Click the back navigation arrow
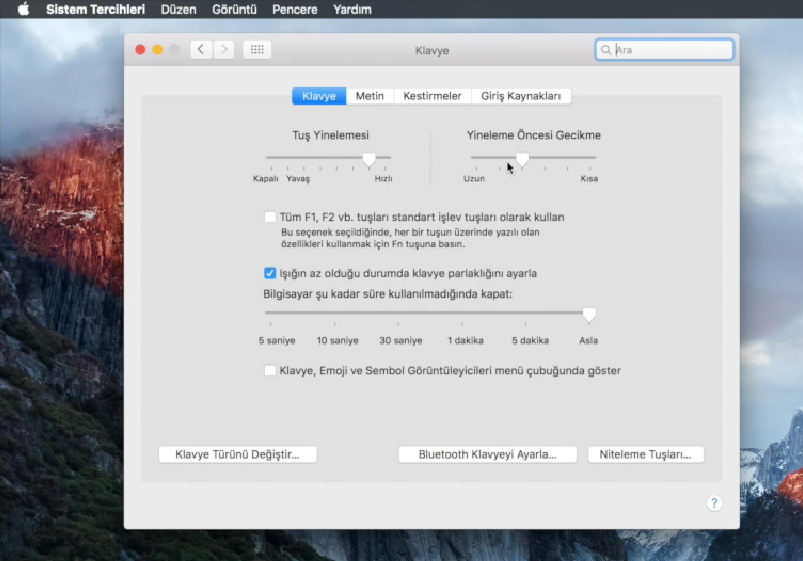The width and height of the screenshot is (803, 561). tap(201, 49)
